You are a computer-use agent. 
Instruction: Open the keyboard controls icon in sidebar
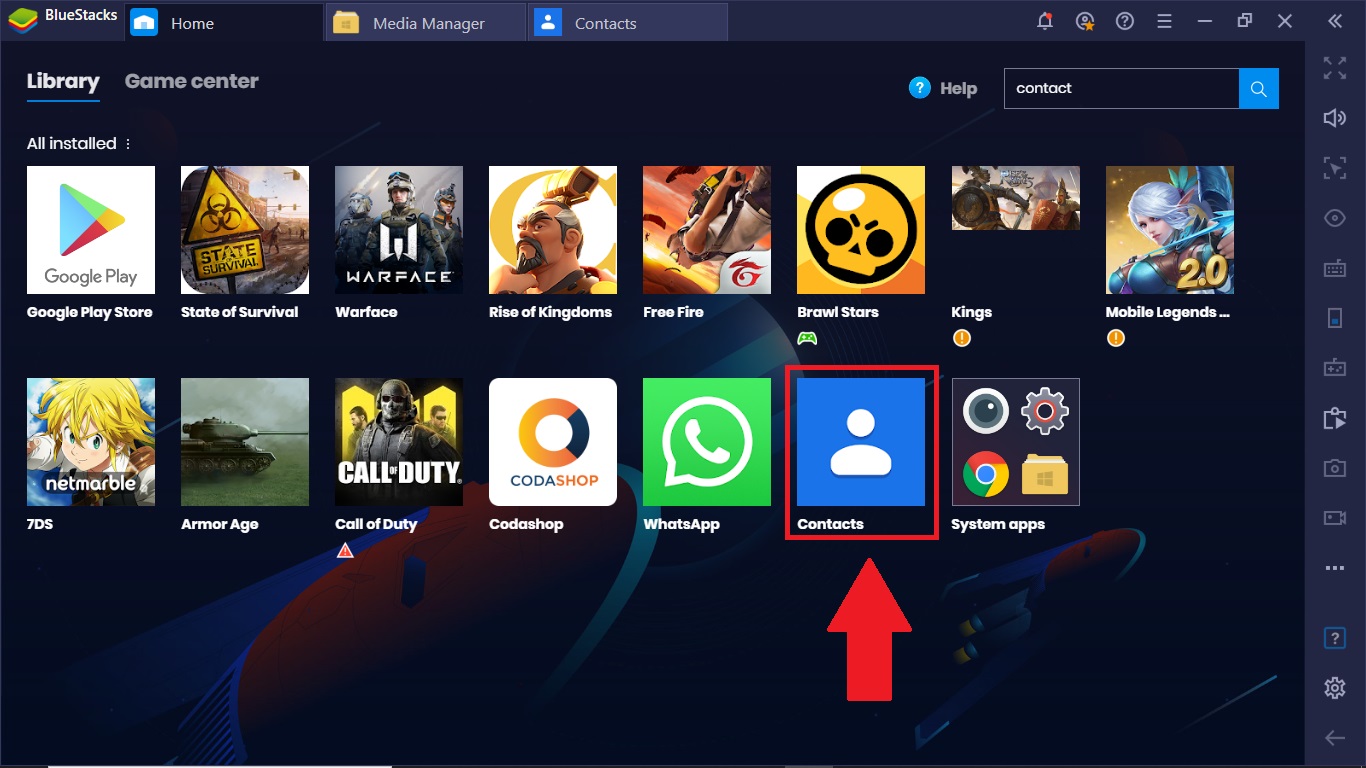click(1335, 268)
